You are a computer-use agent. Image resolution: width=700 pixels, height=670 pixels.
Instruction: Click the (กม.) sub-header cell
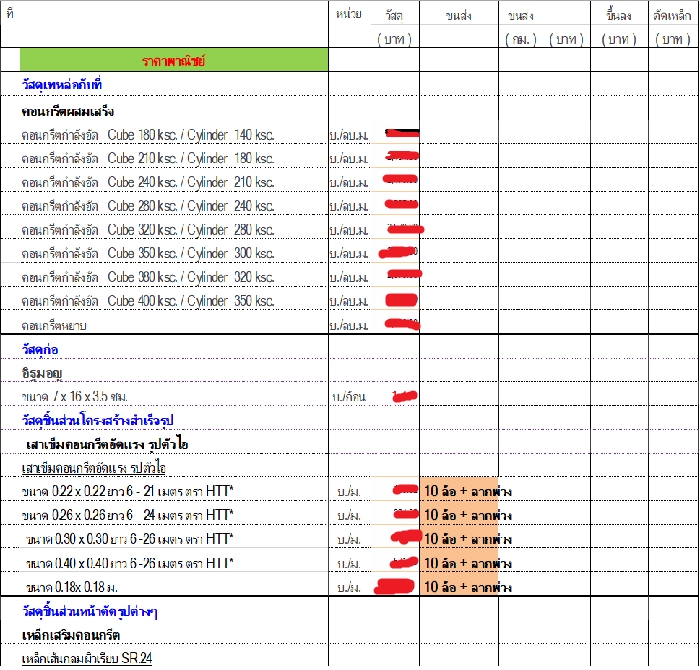click(521, 39)
